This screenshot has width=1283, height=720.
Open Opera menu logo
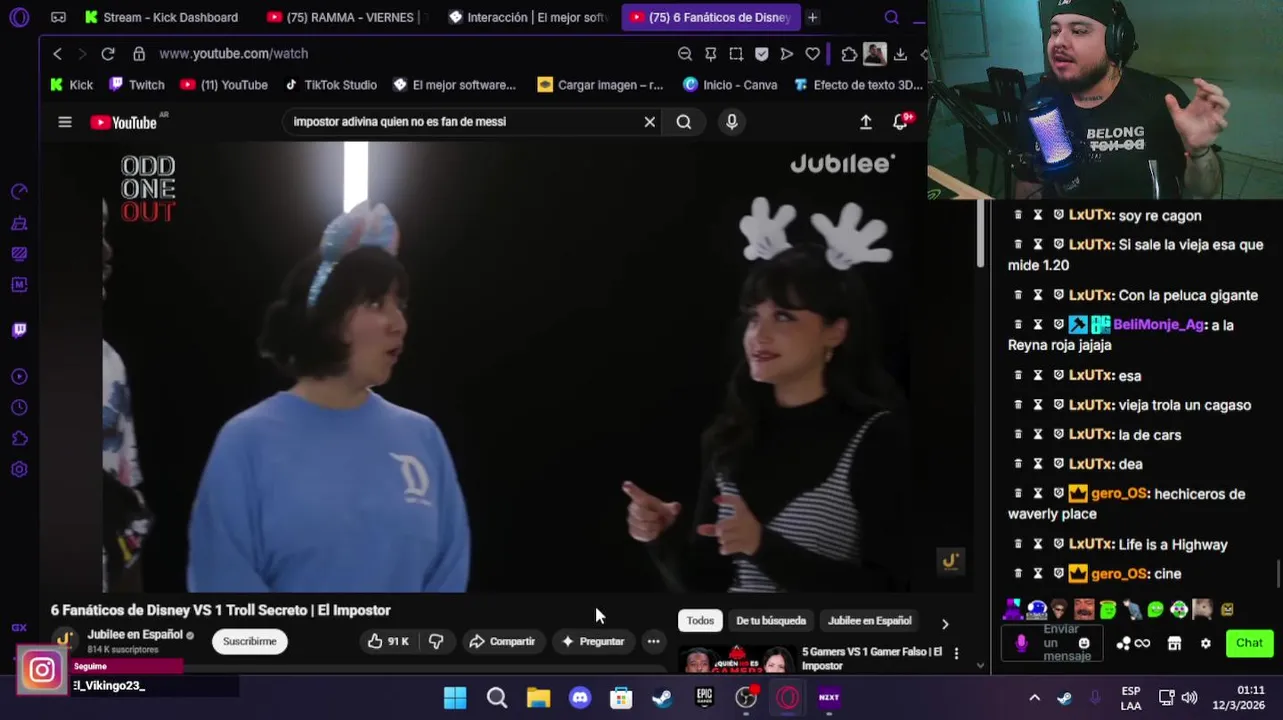click(19, 17)
